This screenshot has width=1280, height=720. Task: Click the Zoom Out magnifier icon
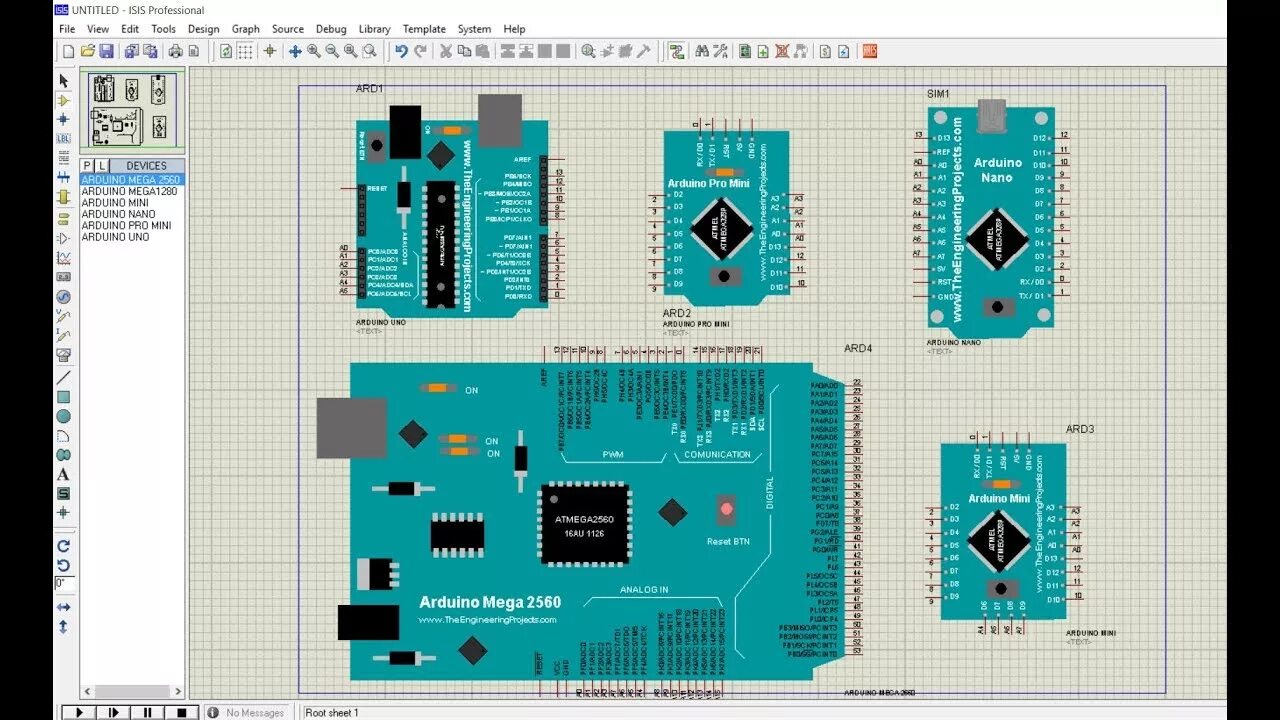(333, 51)
